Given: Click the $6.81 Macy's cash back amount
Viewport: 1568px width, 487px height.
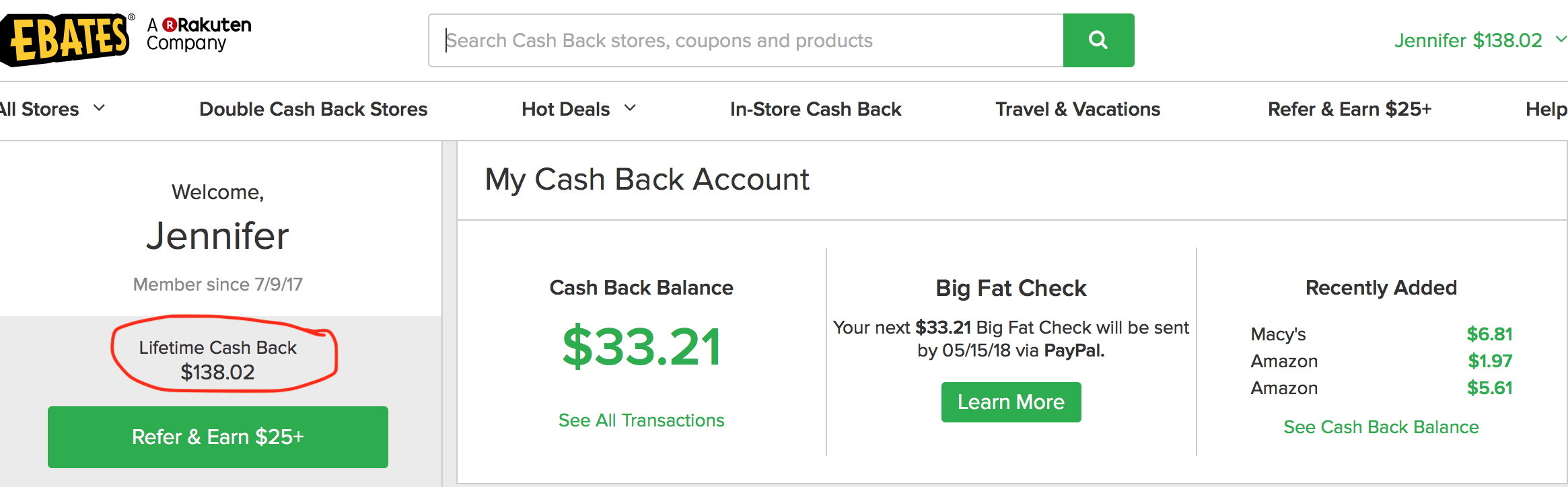Looking at the screenshot, I should click(1489, 334).
